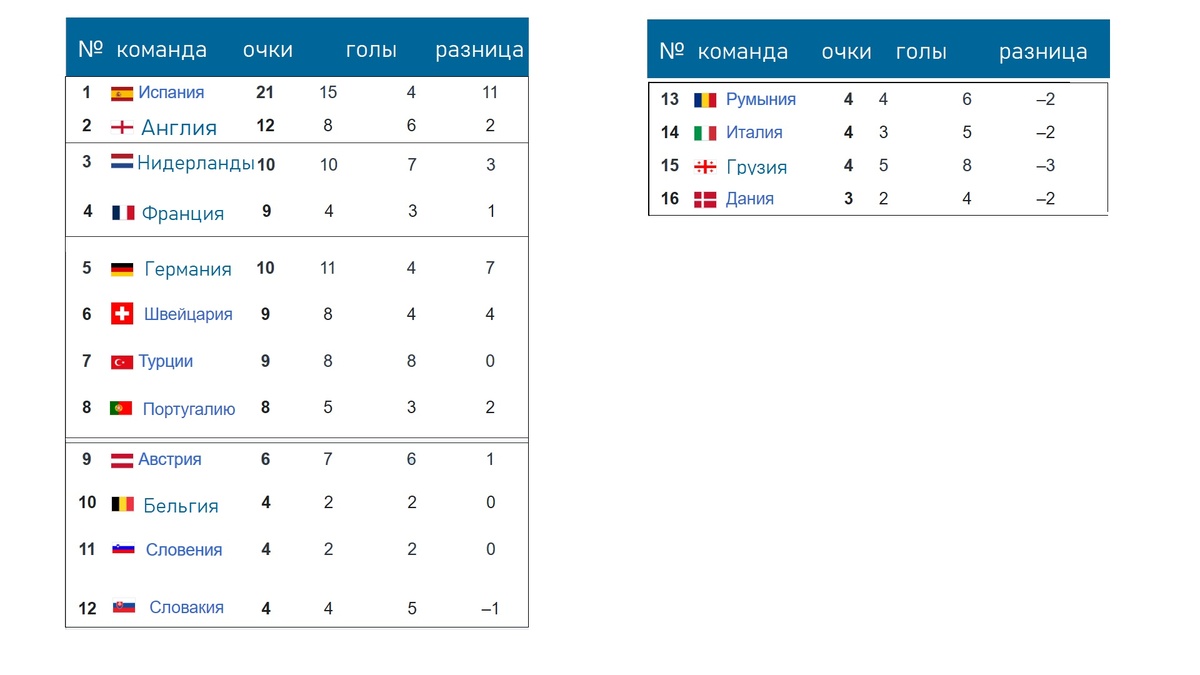Open the Испания team link
This screenshot has height=675, width=1200.
(171, 92)
